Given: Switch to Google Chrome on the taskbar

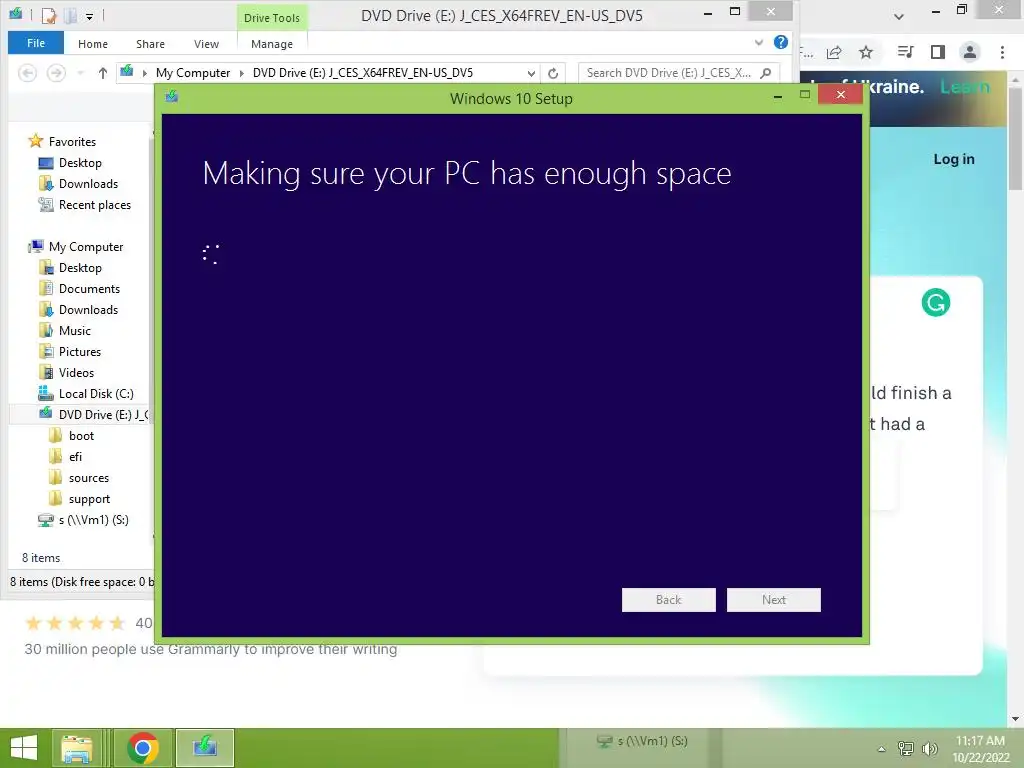Looking at the screenshot, I should (x=143, y=748).
